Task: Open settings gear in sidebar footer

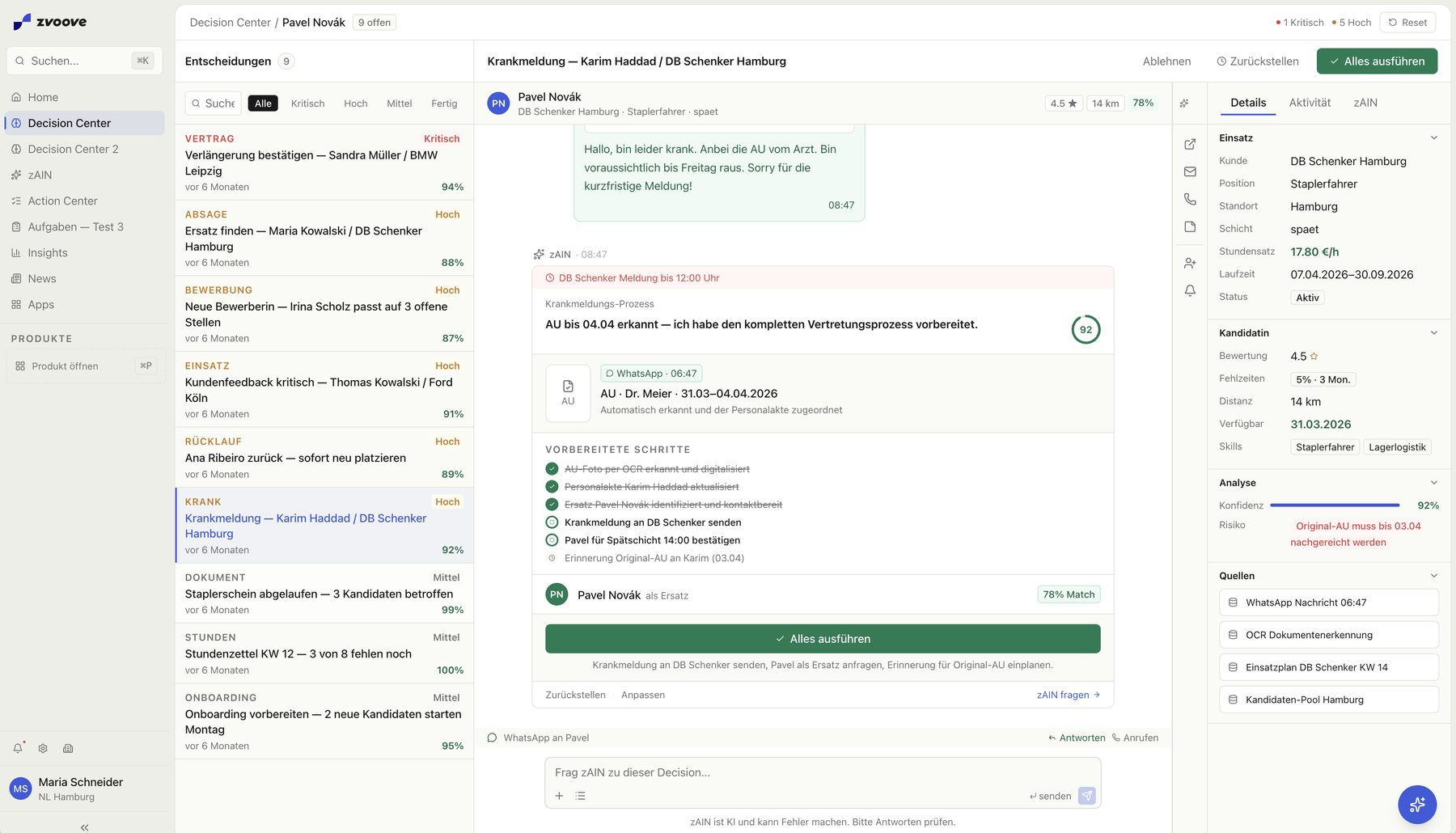Action: tap(43, 748)
